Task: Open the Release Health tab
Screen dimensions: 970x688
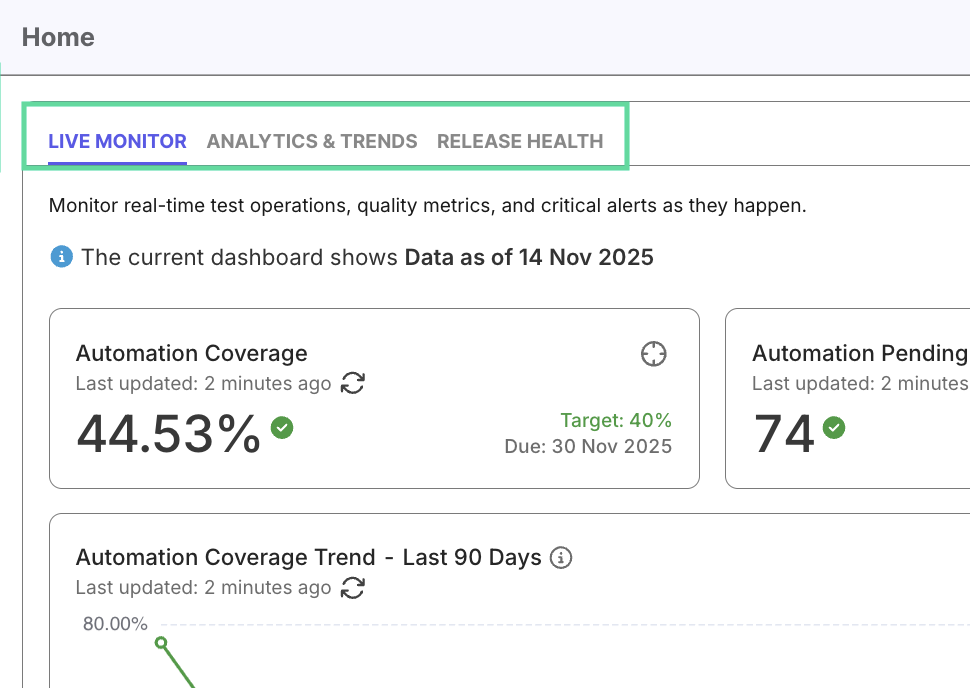Action: (520, 141)
